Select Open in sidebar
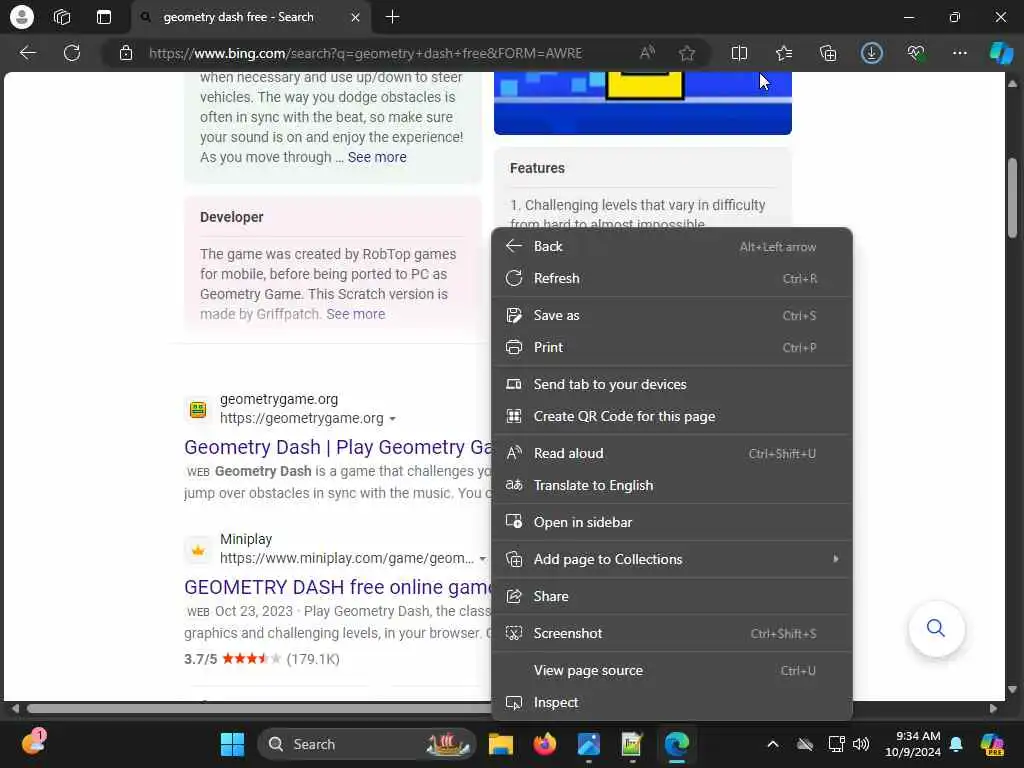Screen dimensions: 1024x768 click(671, 522)
